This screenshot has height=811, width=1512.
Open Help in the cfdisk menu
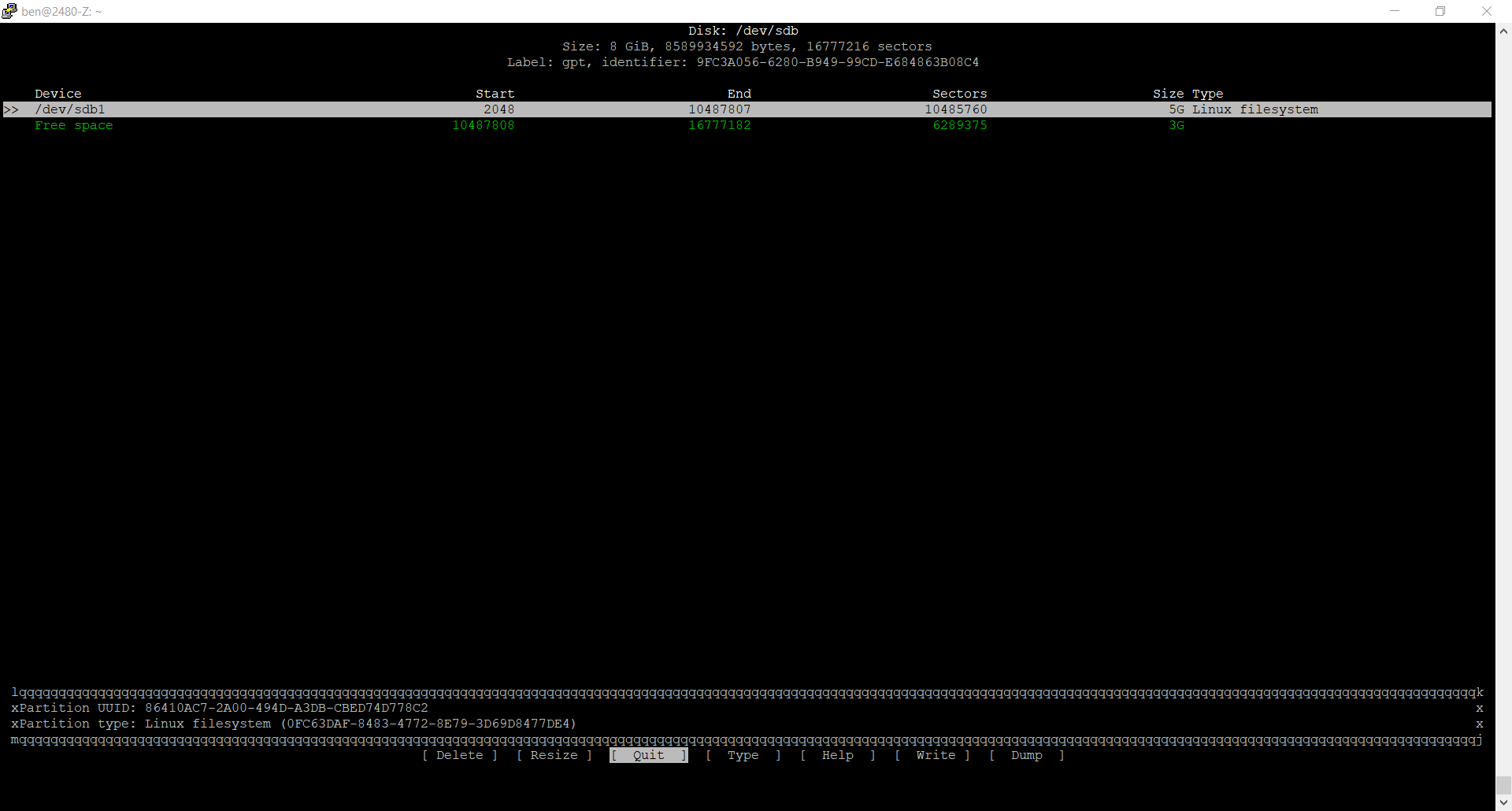837,755
